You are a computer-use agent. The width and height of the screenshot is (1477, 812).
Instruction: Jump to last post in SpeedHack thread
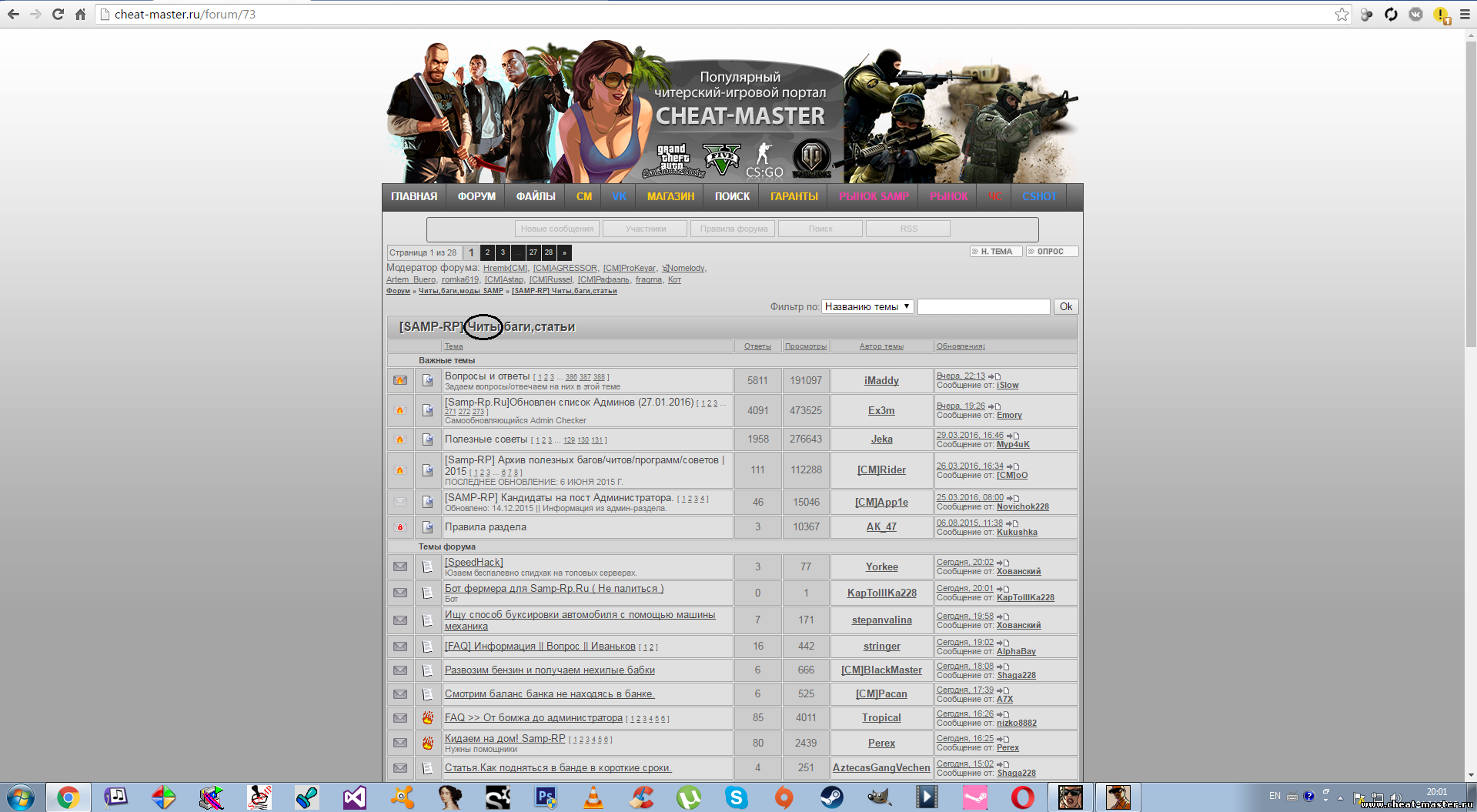click(1003, 563)
